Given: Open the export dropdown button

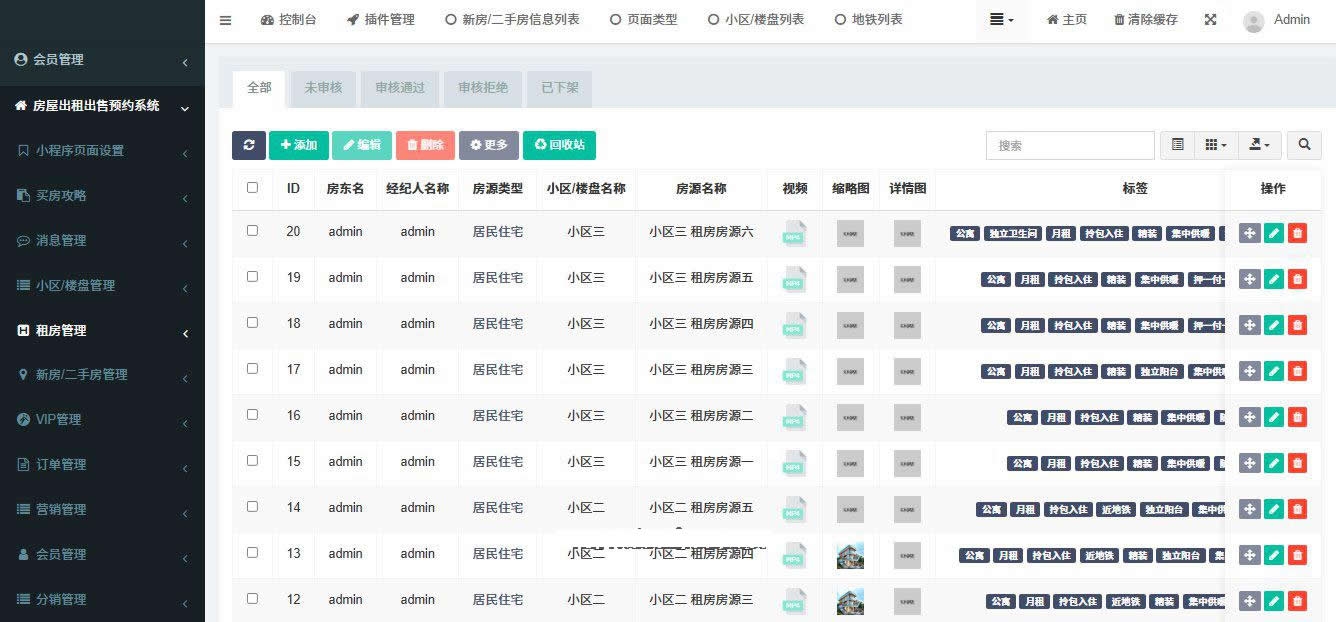Looking at the screenshot, I should 1259,145.
